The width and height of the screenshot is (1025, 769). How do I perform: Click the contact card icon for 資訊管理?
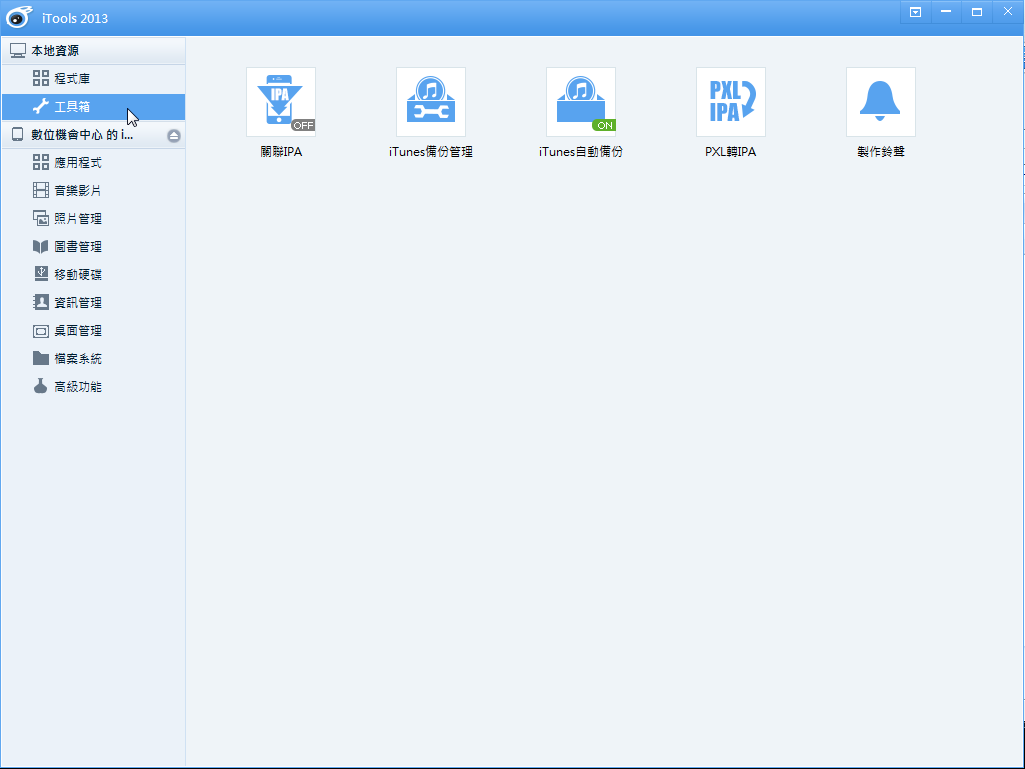(41, 302)
